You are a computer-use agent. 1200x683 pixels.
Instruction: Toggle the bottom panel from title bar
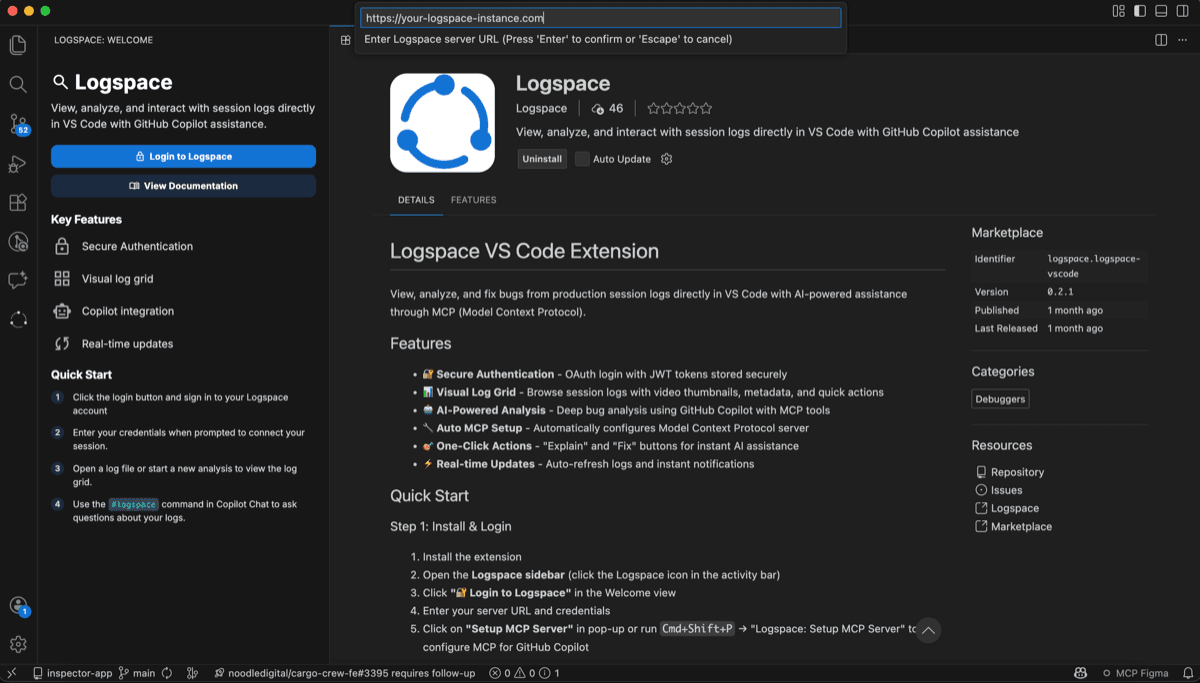point(1162,11)
